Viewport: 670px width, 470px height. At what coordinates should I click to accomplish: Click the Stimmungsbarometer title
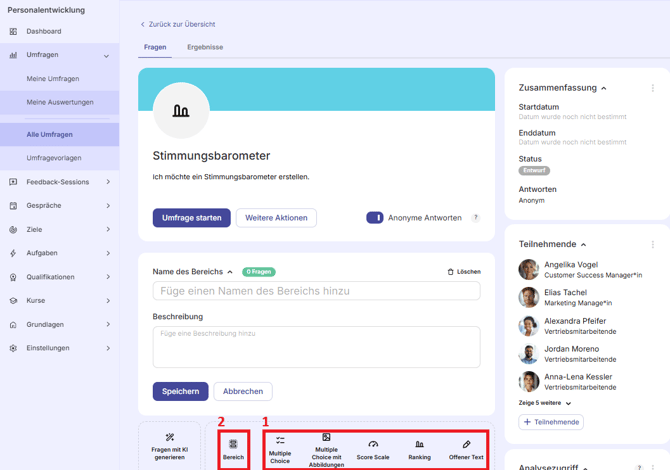(x=212, y=156)
